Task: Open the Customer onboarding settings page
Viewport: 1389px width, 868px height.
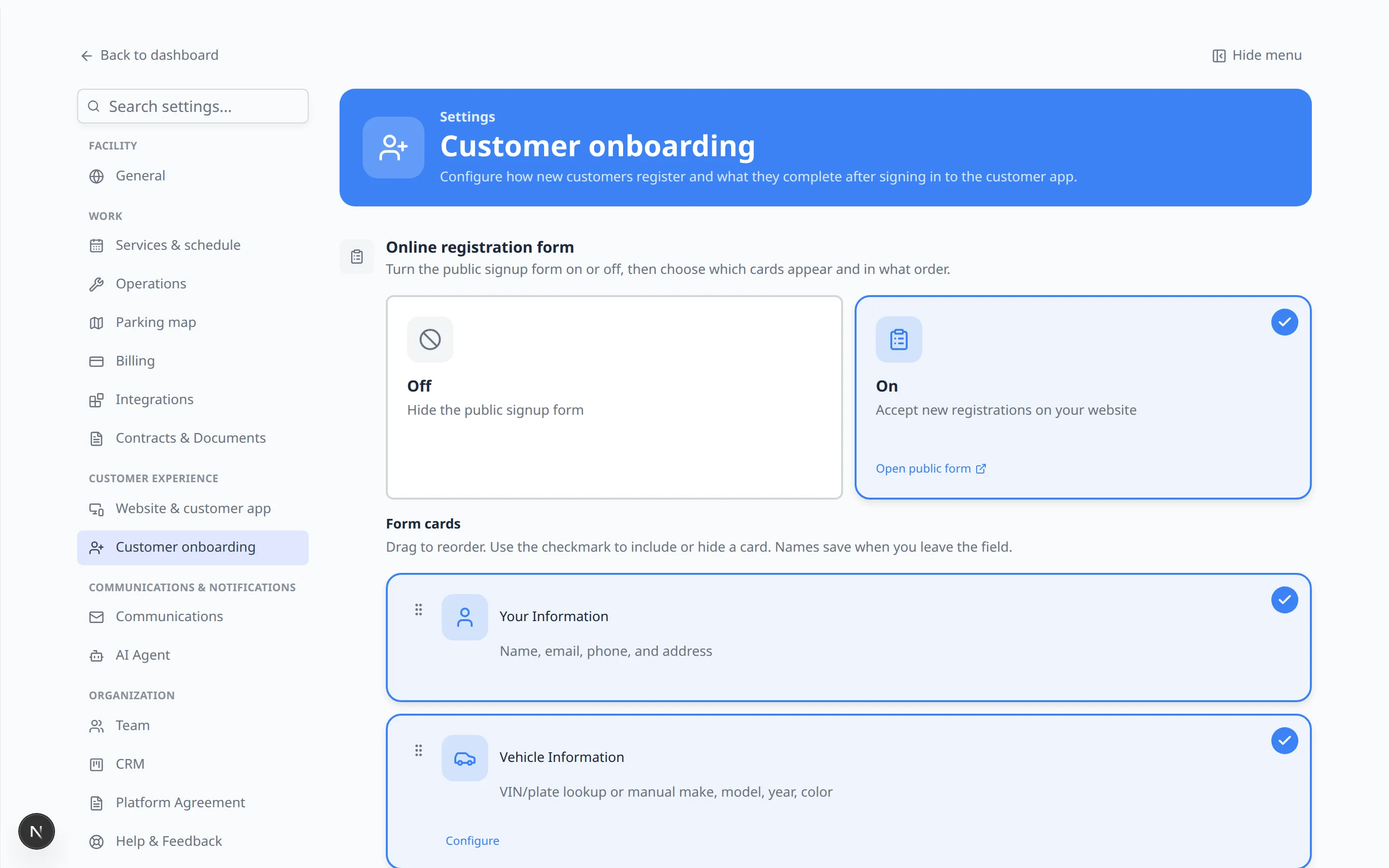Action: tap(193, 548)
